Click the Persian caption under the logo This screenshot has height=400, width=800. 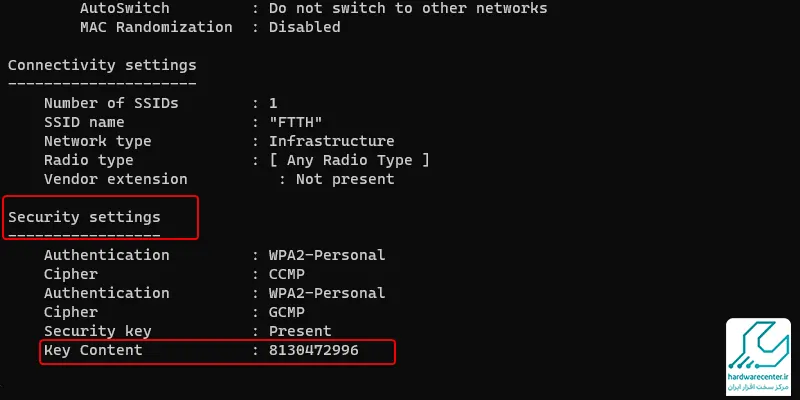click(759, 388)
